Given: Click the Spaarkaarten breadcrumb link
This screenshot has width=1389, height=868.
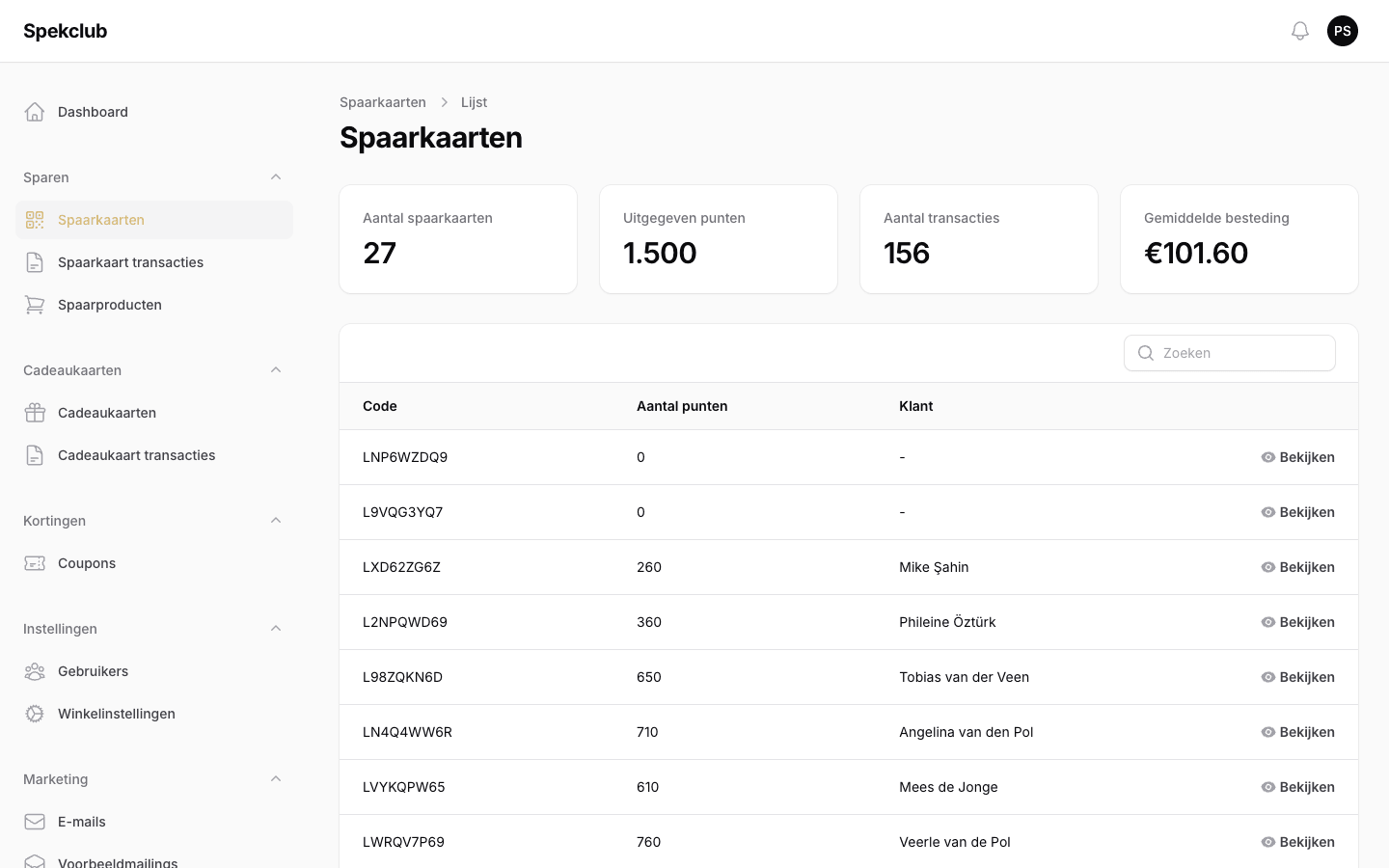Looking at the screenshot, I should (383, 102).
